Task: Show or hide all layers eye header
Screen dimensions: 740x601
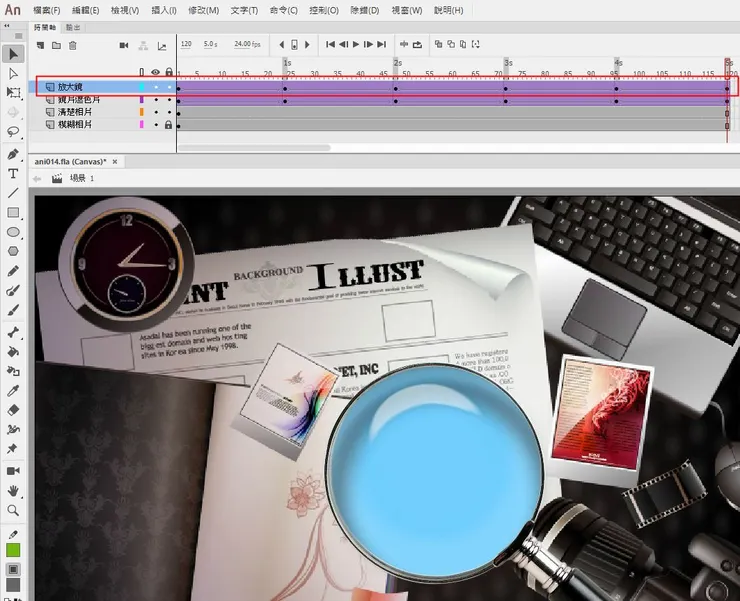Action: (x=155, y=72)
